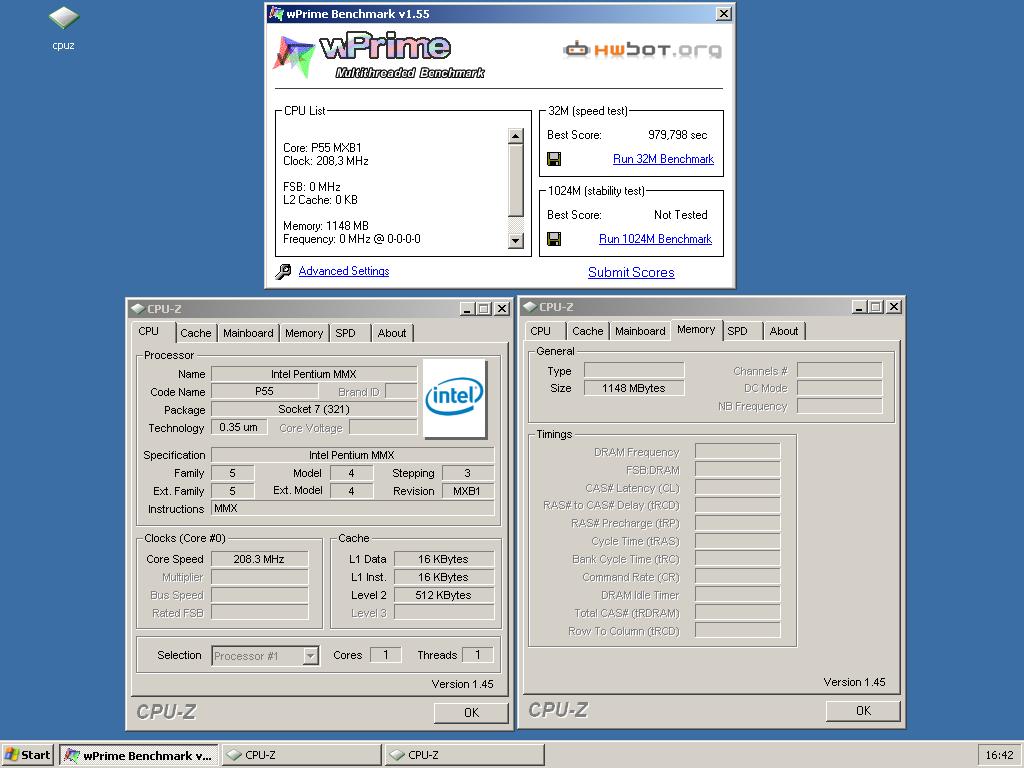Click the Windows Start button
Screen dimensions: 1024x768
(x=27, y=755)
